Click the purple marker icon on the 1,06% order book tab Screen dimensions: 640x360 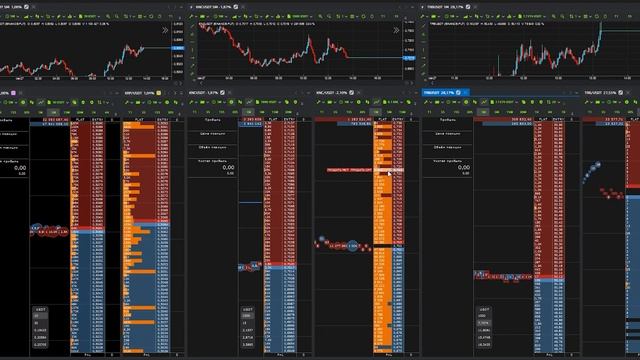[13, 93]
